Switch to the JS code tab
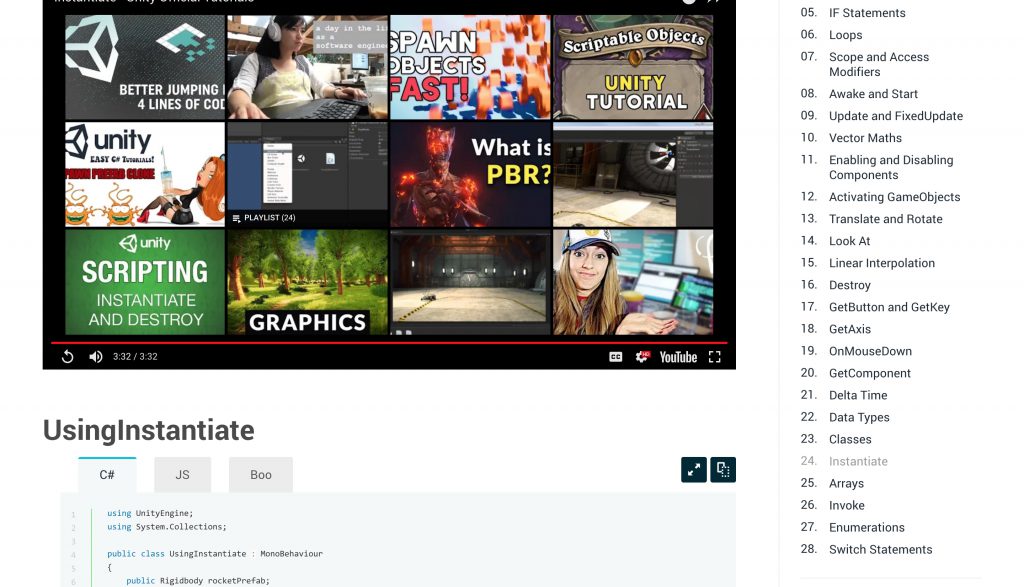The height and width of the screenshot is (587, 1024). (182, 475)
